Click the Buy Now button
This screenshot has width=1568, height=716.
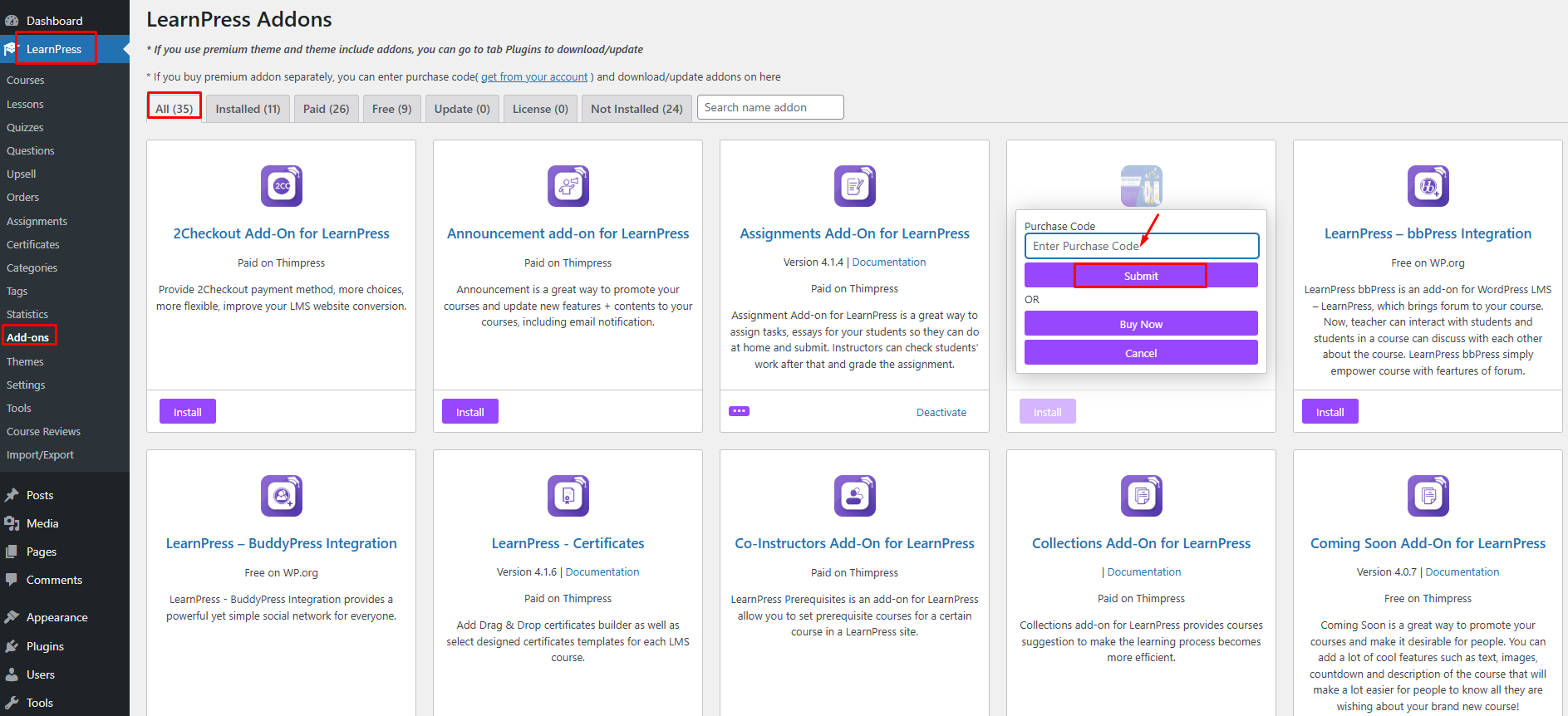tap(1141, 324)
